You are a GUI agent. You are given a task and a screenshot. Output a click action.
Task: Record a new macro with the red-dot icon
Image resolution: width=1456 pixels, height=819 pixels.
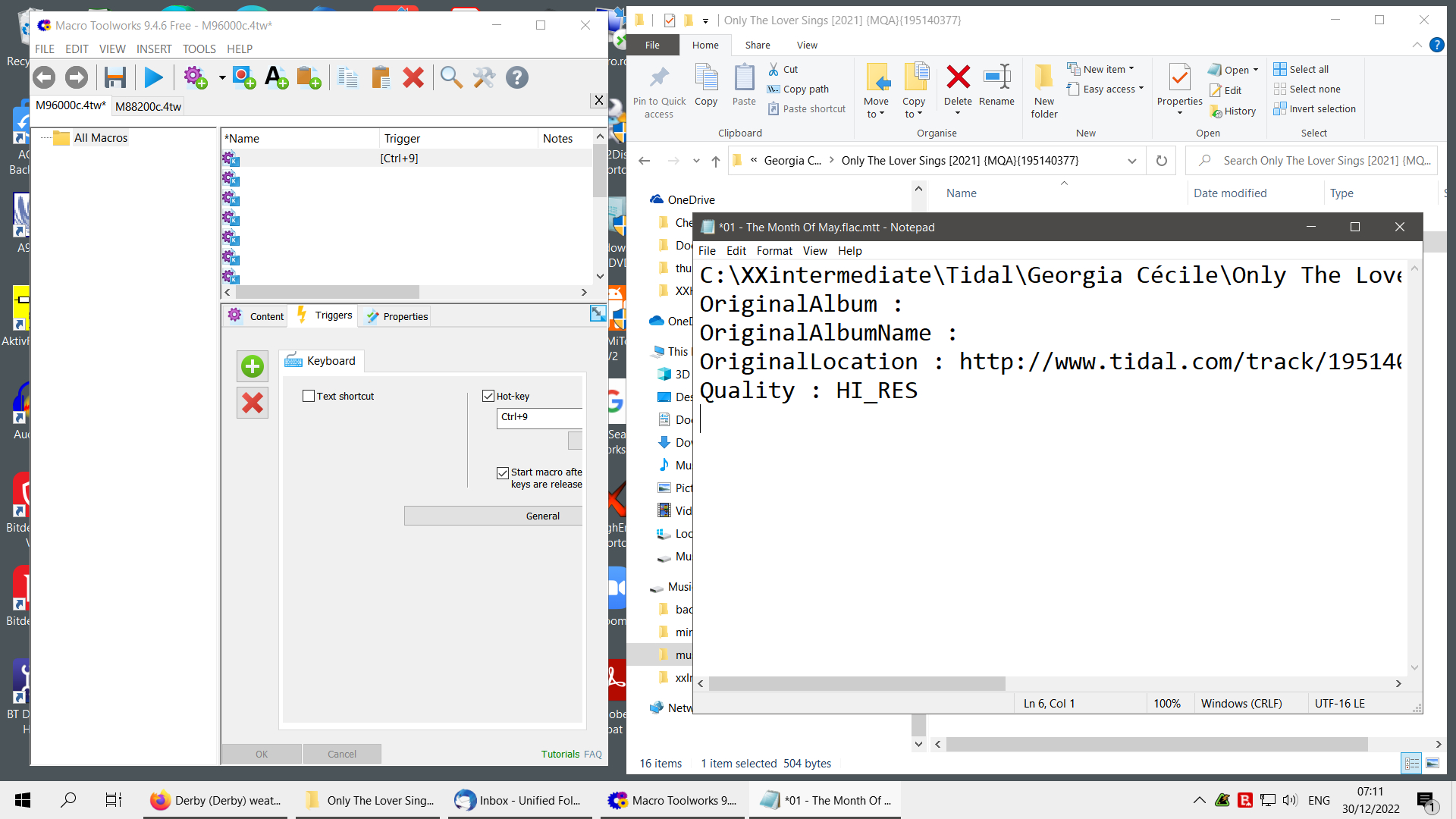tap(243, 77)
